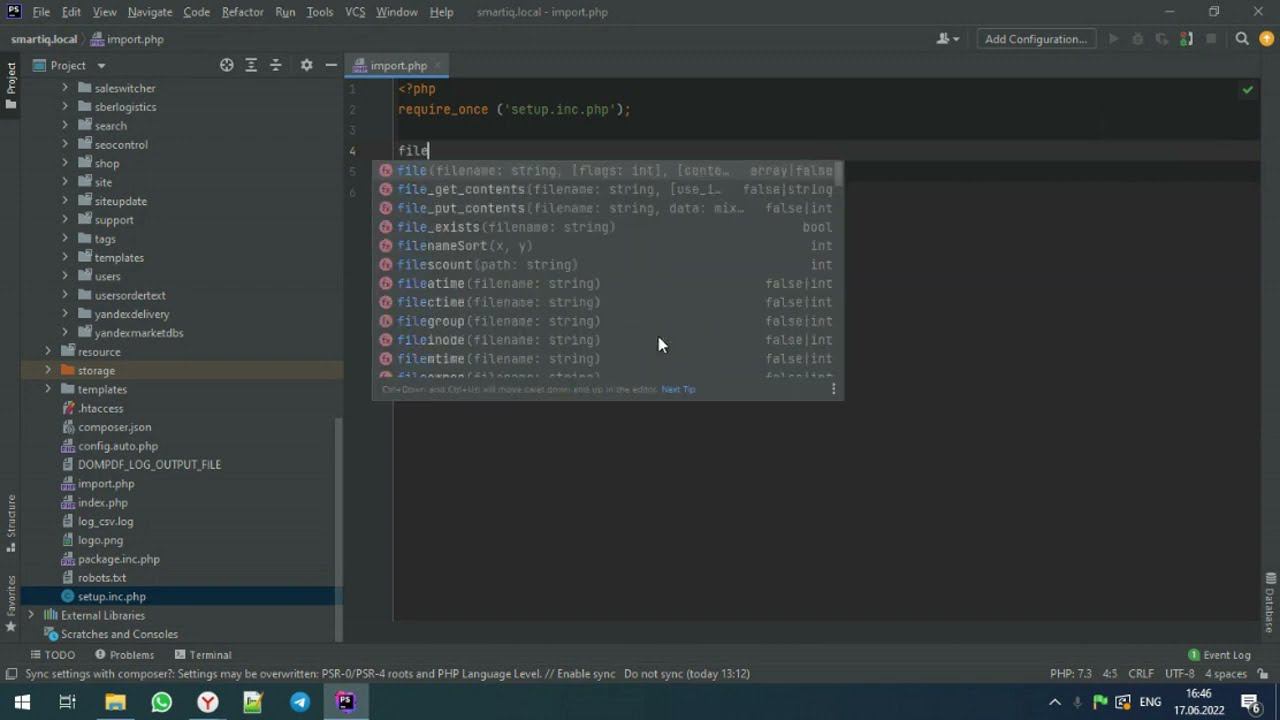The height and width of the screenshot is (720, 1280).
Task: Open the VCS menu
Action: 355,12
